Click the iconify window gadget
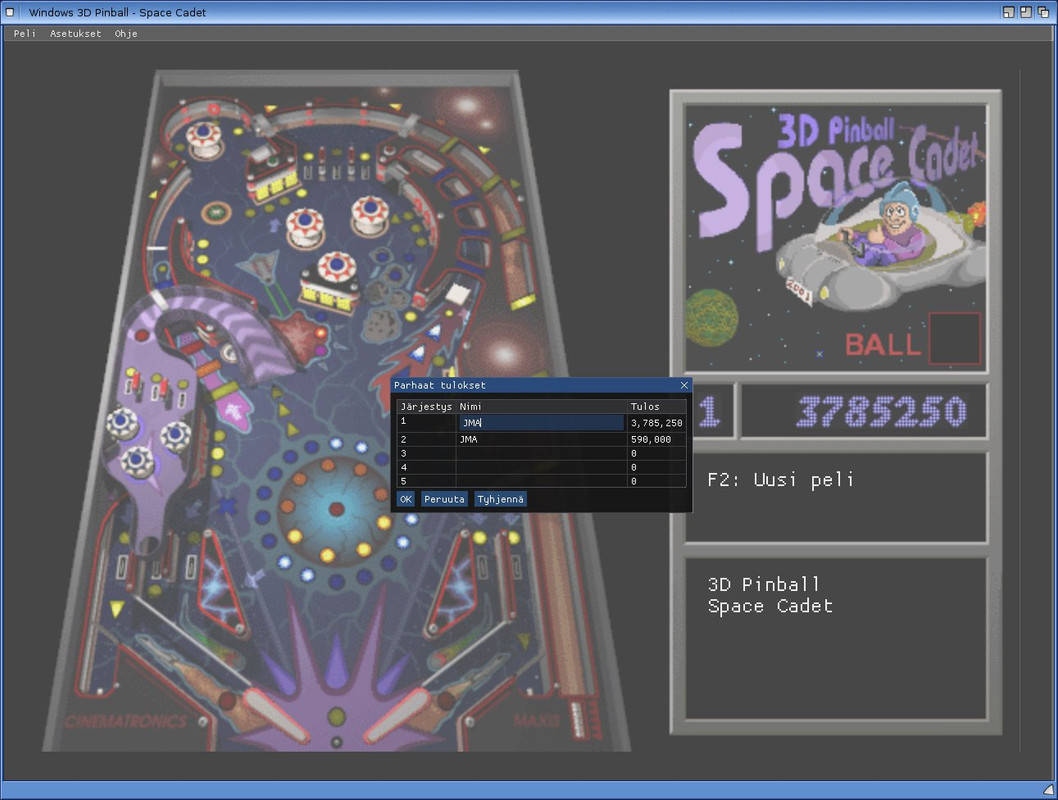The height and width of the screenshot is (800, 1058). pos(1008,12)
